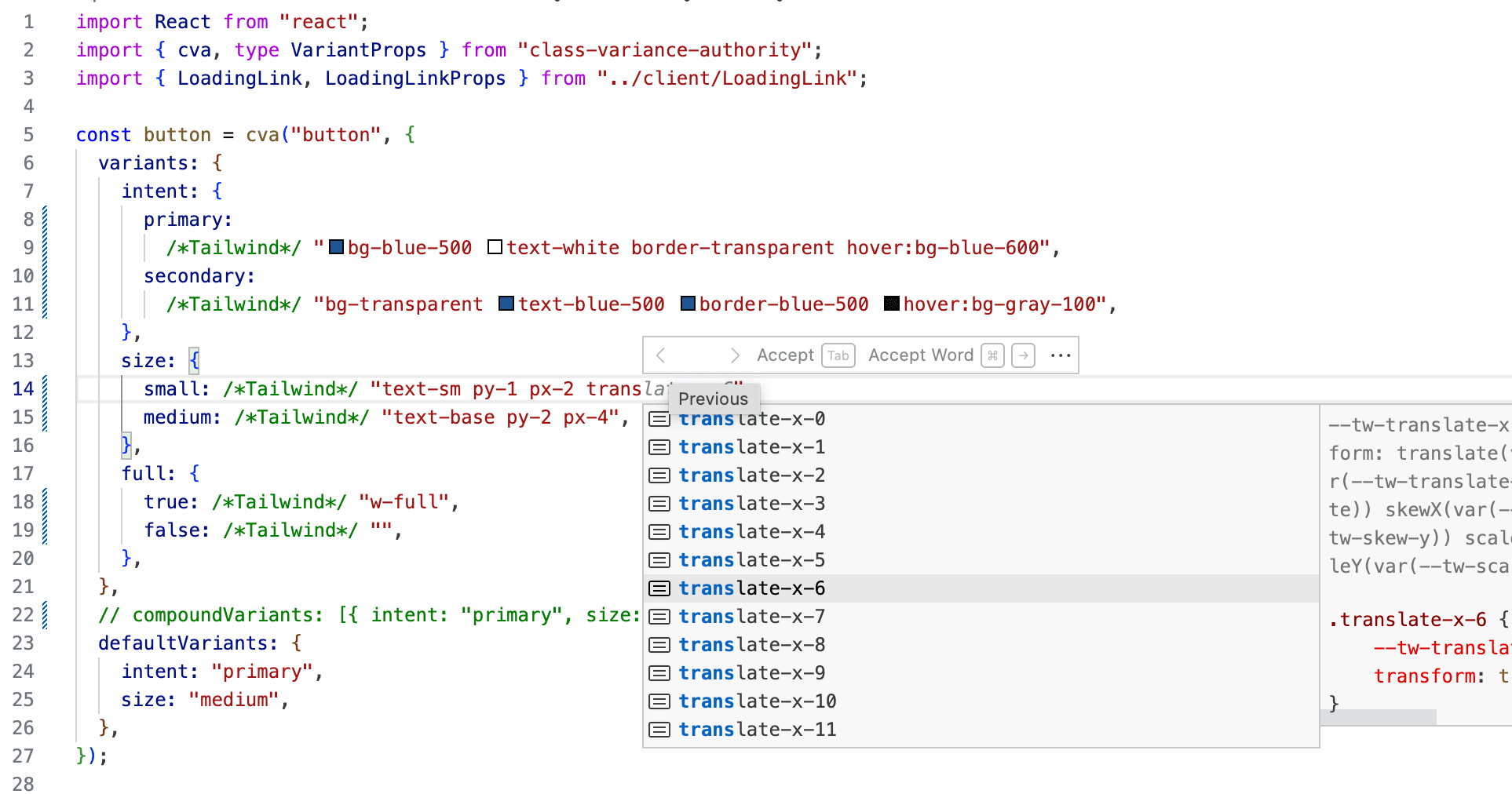This screenshot has width=1512, height=794.
Task: Open the bg-blue-500 color swatch
Action: point(337,247)
